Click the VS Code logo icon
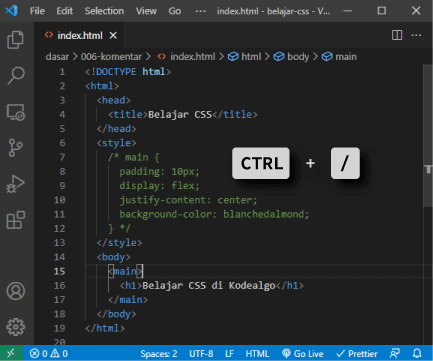 pyautogui.click(x=11, y=11)
